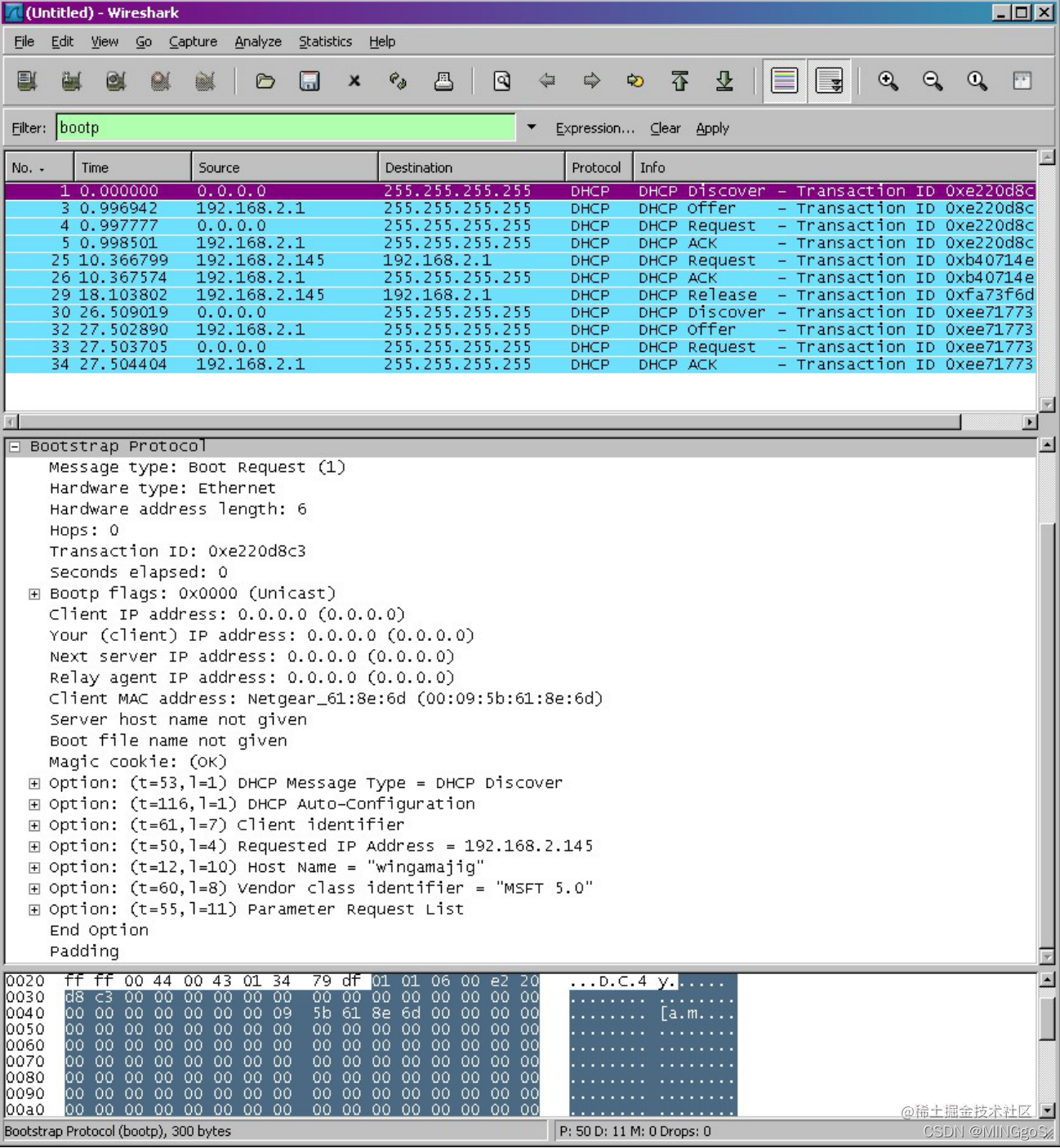
Task: Expand the DHCP Message Type option
Action: click(33, 782)
